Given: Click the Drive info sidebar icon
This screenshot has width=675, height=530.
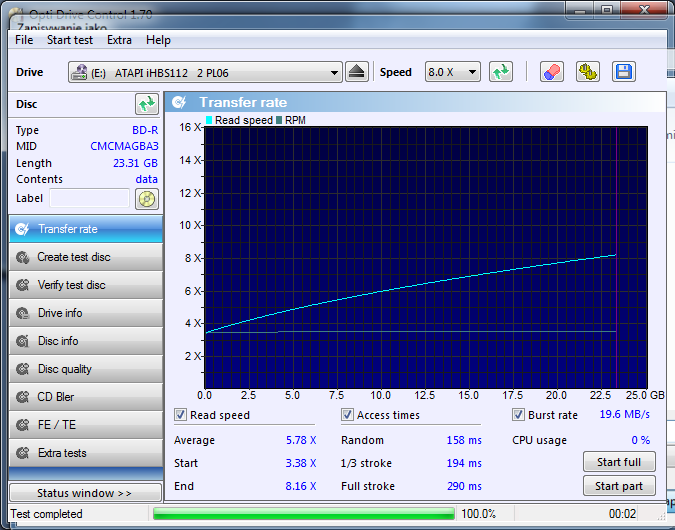Looking at the screenshot, I should pyautogui.click(x=22, y=313).
